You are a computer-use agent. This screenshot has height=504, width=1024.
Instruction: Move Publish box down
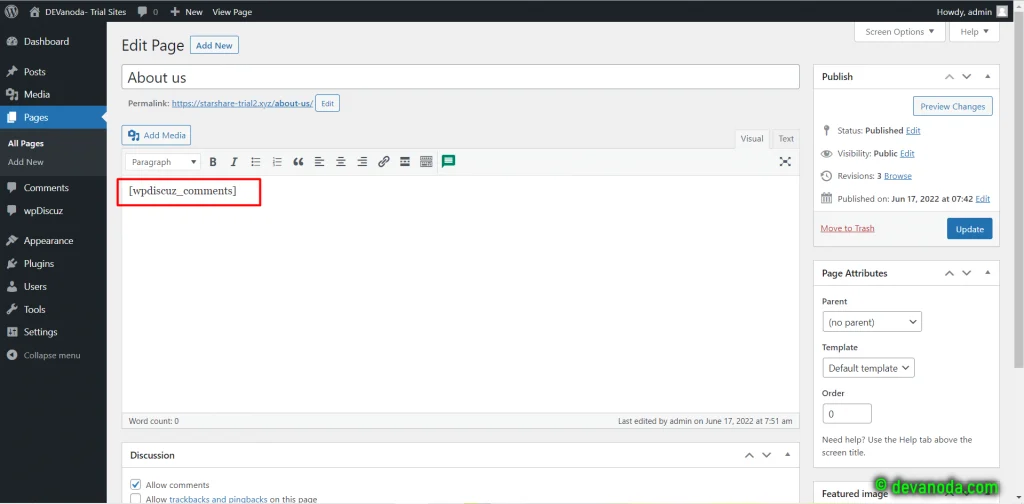(967, 77)
